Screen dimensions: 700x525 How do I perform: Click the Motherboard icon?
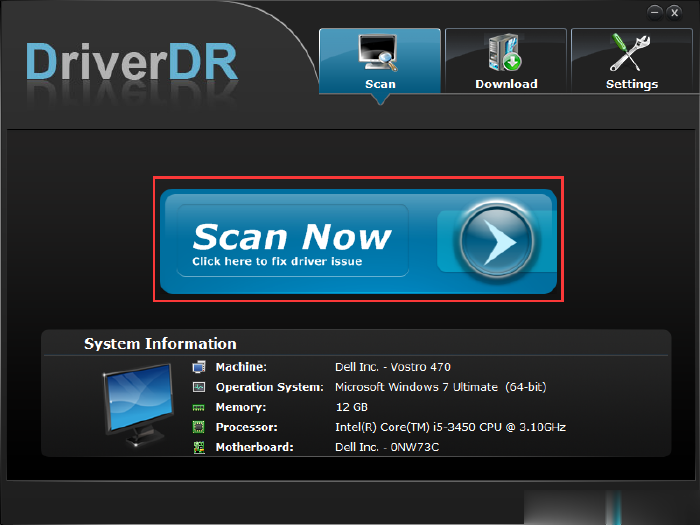tap(199, 447)
